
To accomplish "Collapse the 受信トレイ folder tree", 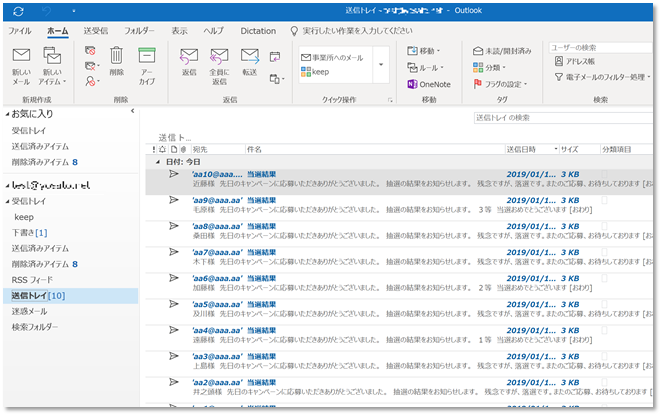I will point(7,201).
